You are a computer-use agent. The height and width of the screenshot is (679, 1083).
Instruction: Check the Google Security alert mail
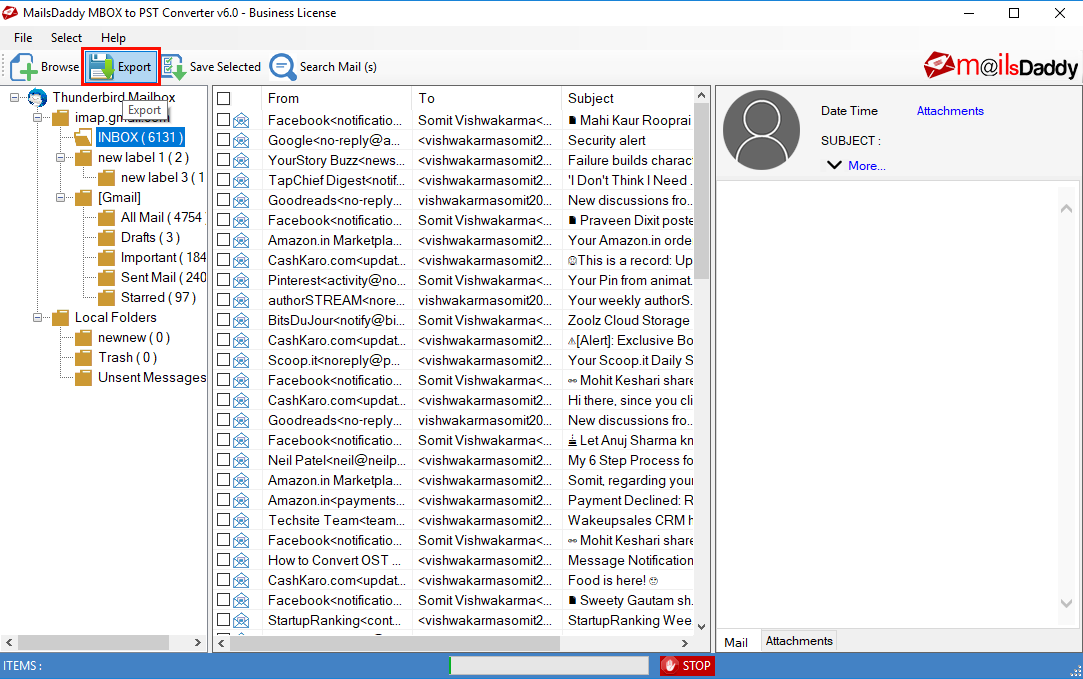(x=224, y=140)
